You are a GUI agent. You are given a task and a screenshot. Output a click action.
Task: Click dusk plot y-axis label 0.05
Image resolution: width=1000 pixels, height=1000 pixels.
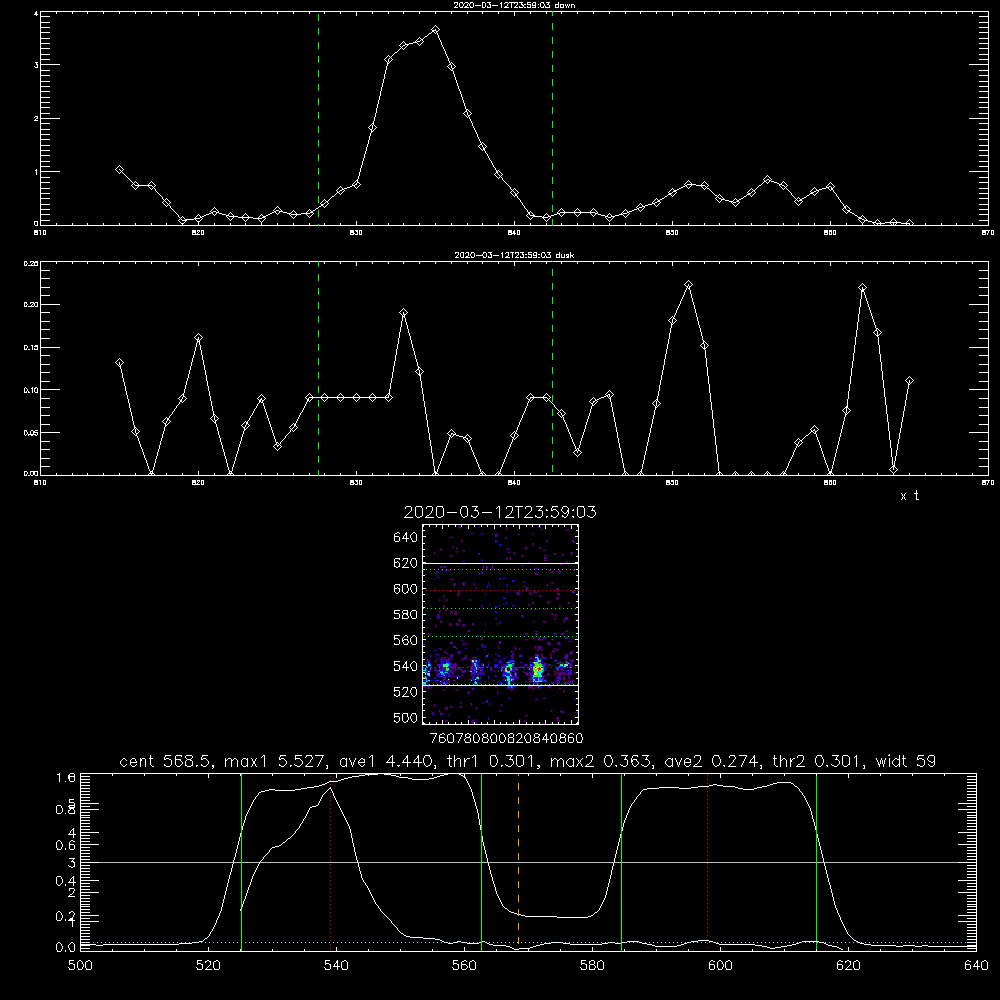pos(31,432)
